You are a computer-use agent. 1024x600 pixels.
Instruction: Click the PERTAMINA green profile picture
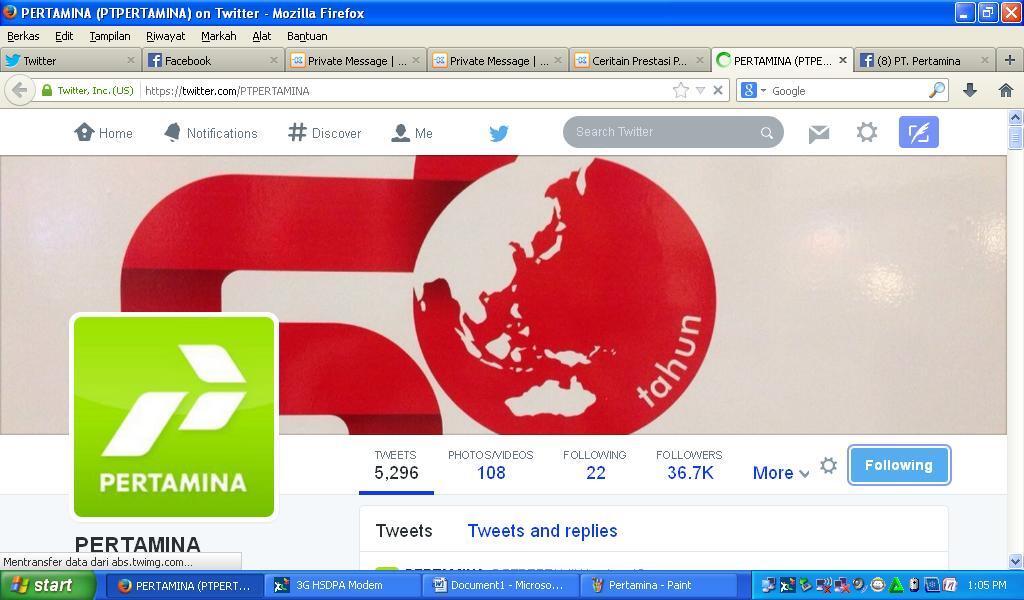(x=174, y=417)
